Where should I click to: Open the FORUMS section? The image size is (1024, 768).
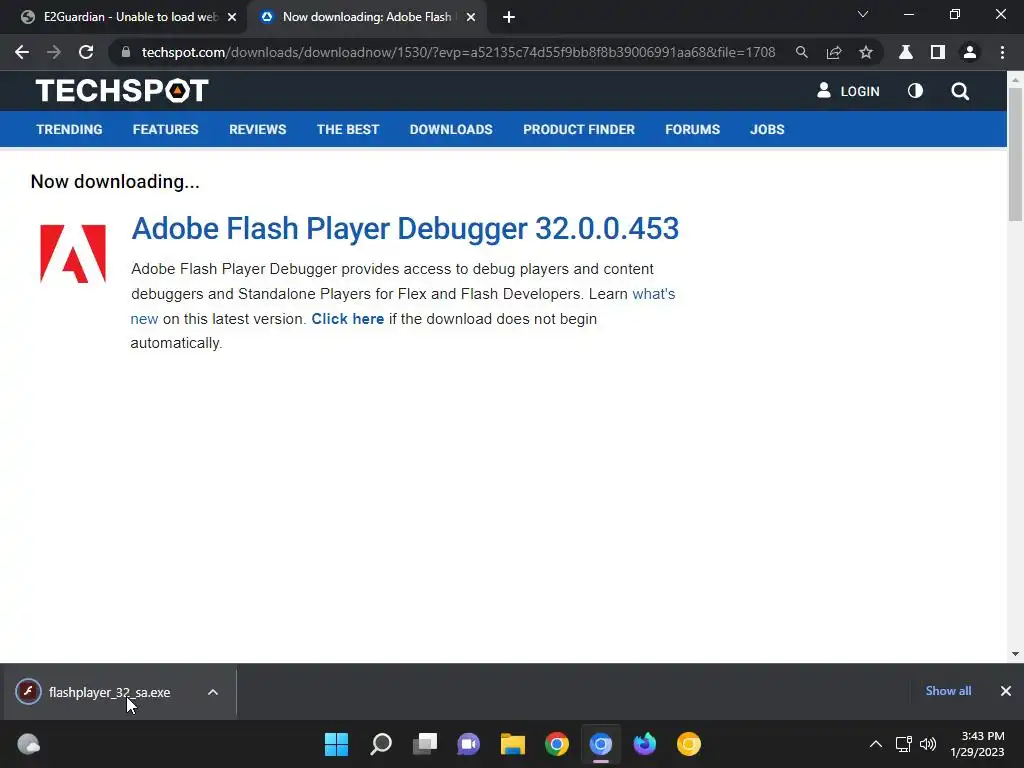[692, 129]
